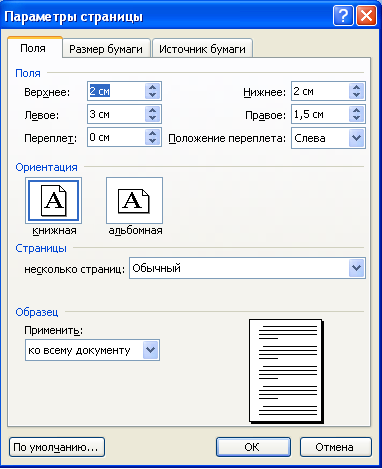Open the несколько страниц dropdown arrow
The width and height of the screenshot is (382, 469).
357,268
